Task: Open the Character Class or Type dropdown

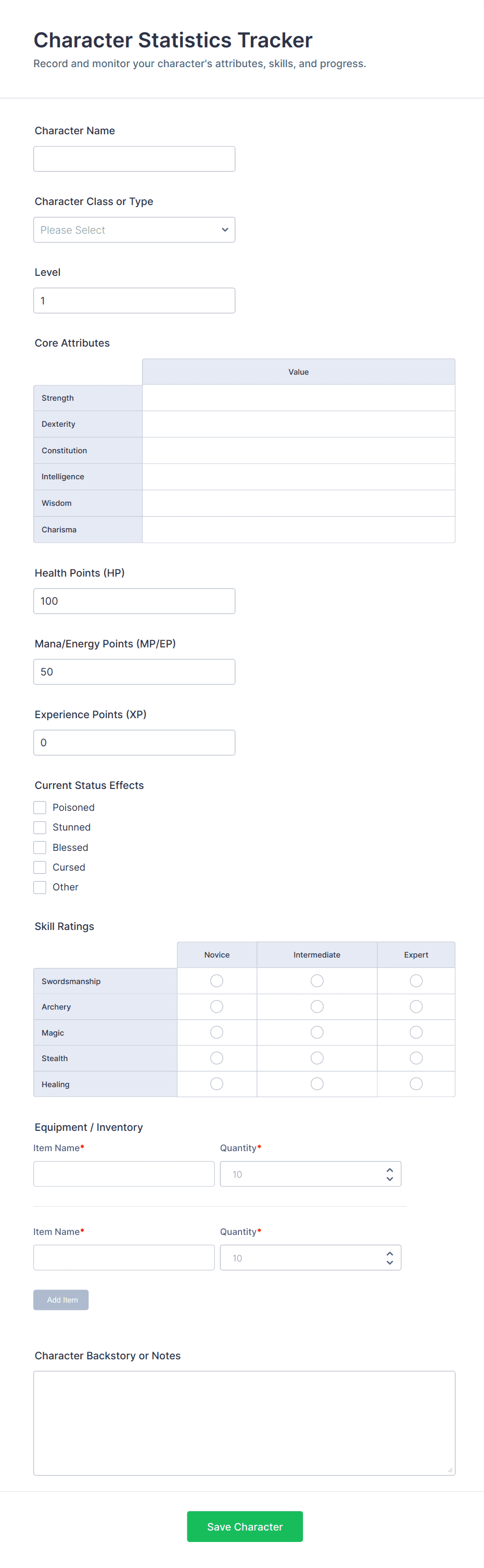Action: click(x=134, y=230)
